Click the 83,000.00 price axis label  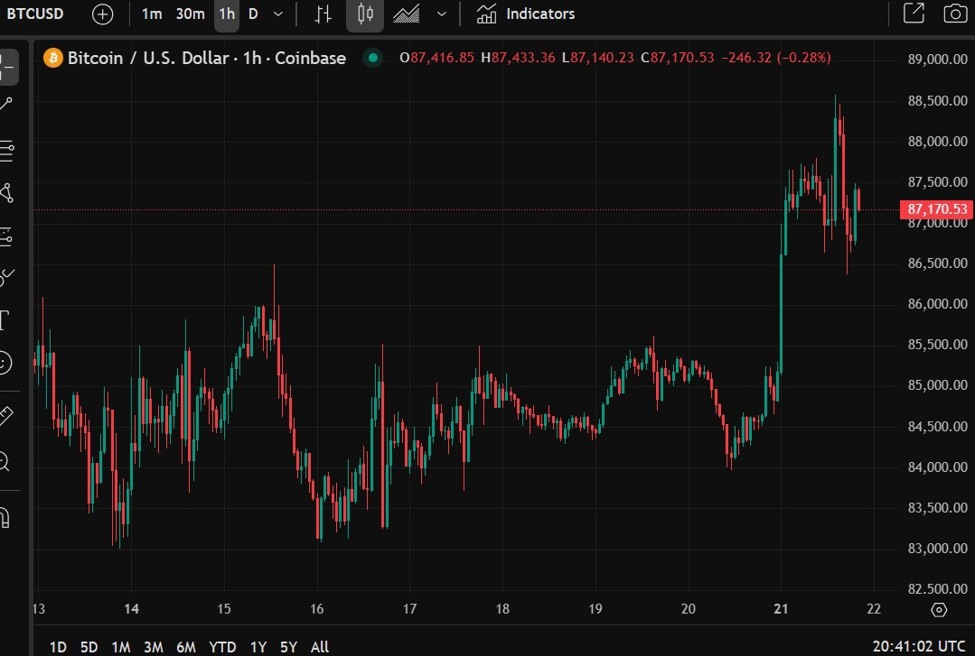937,548
